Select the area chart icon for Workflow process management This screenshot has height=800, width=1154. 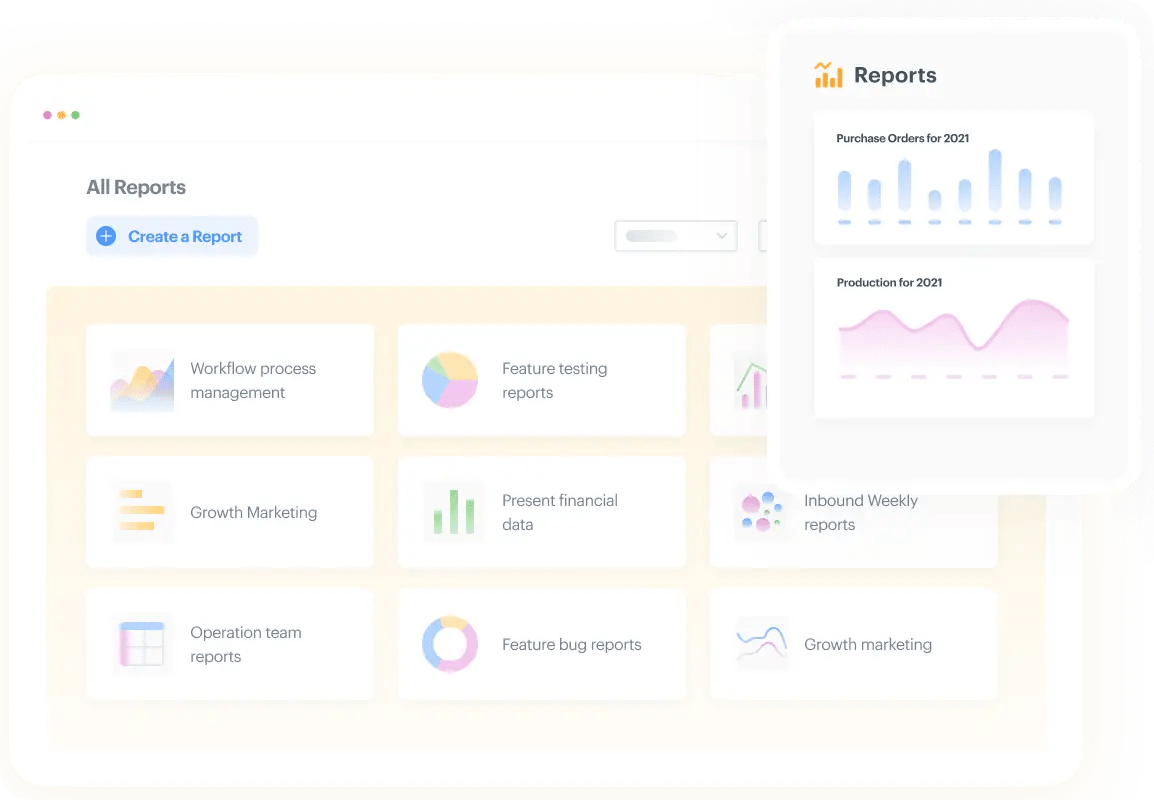[141, 381]
